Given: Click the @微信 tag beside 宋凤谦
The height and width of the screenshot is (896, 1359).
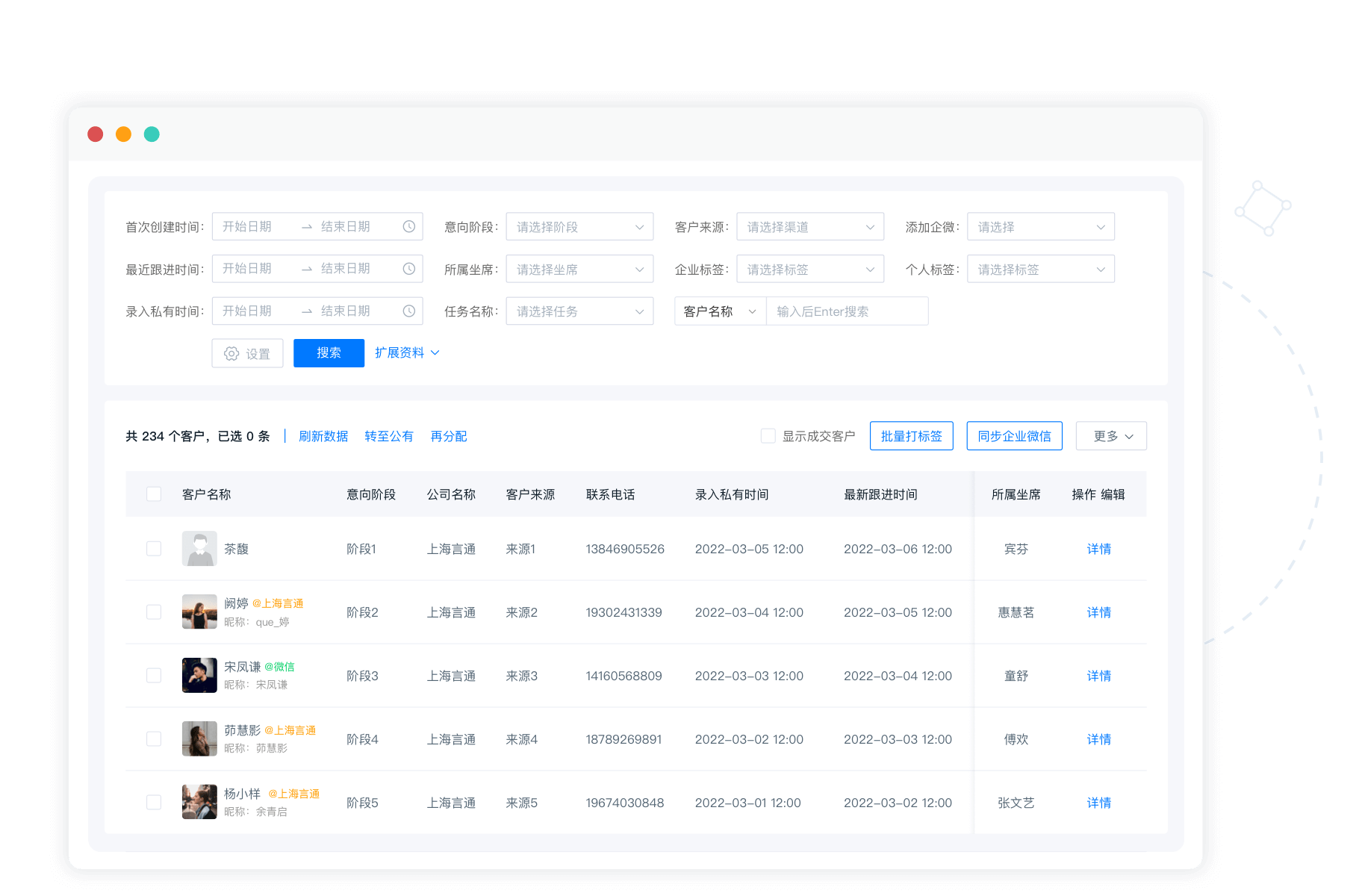Looking at the screenshot, I should (280, 667).
